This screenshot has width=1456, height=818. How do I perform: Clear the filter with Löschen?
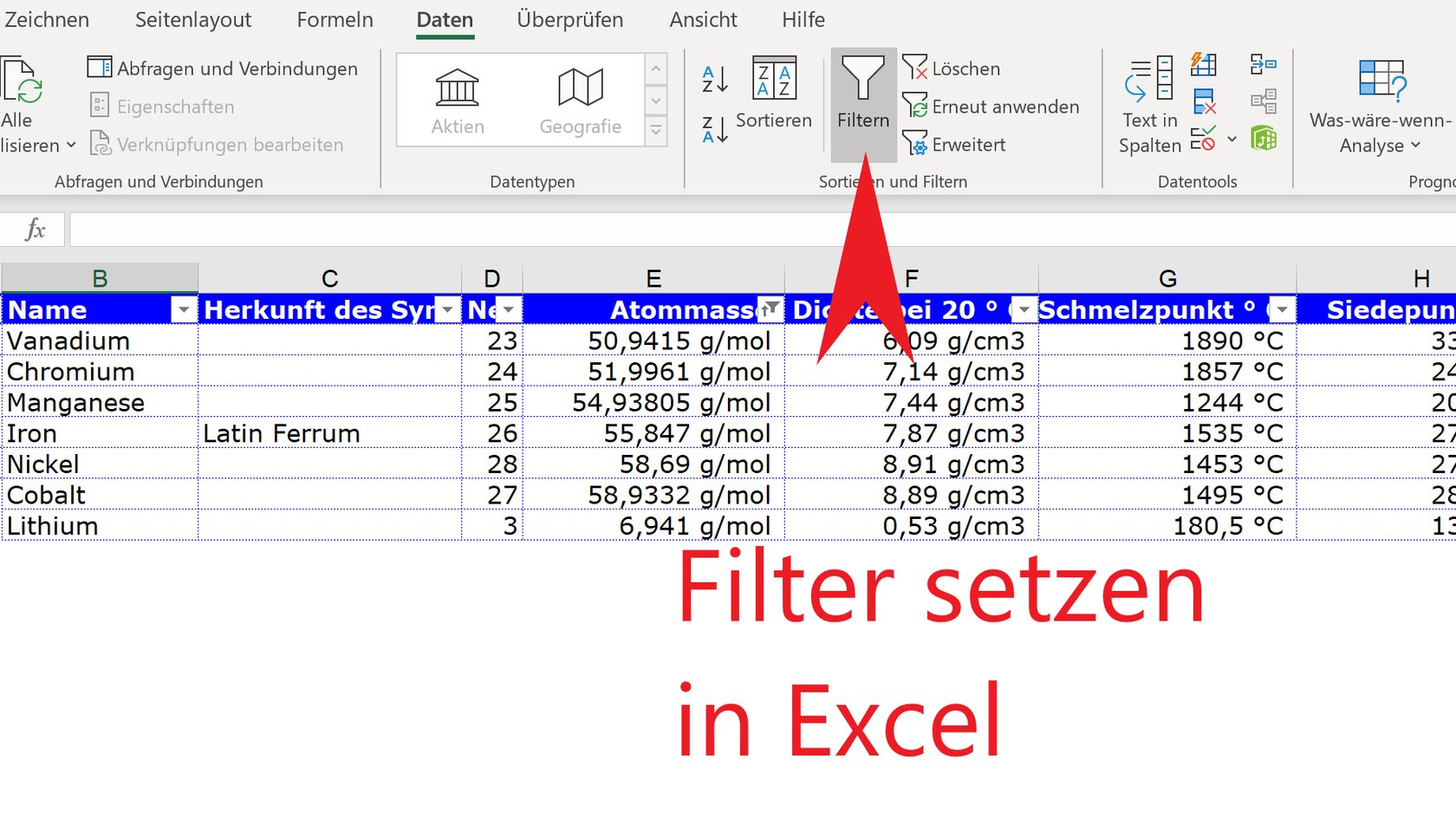point(952,68)
